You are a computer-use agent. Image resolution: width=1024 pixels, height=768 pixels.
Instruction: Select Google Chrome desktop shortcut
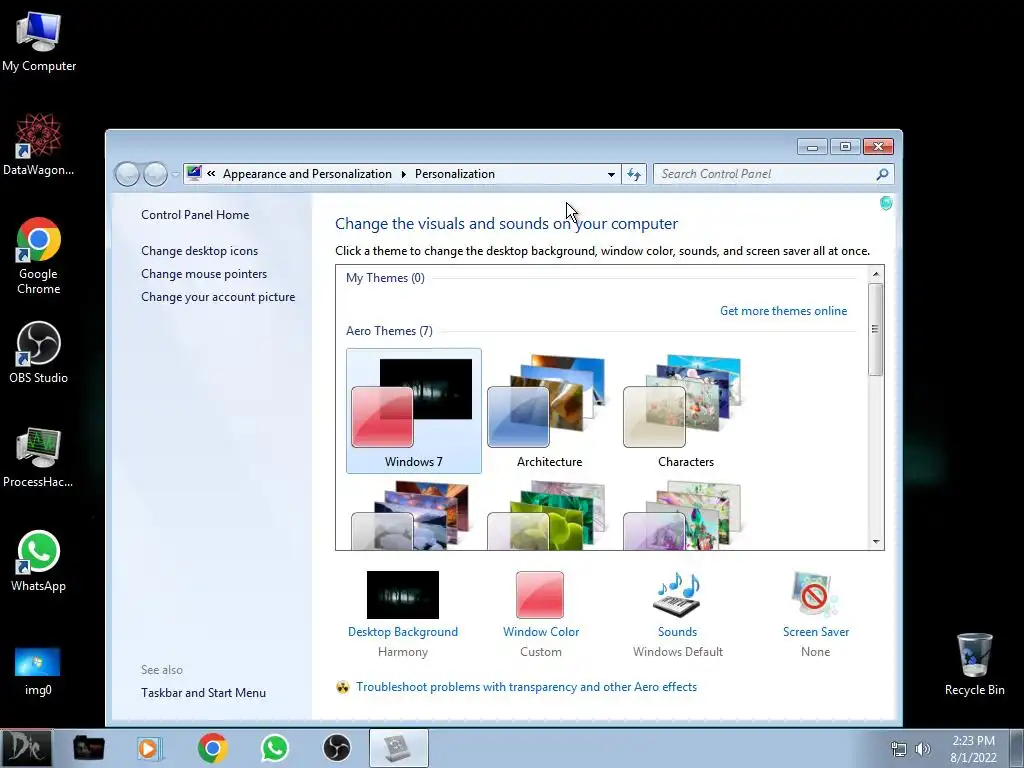[x=39, y=256]
